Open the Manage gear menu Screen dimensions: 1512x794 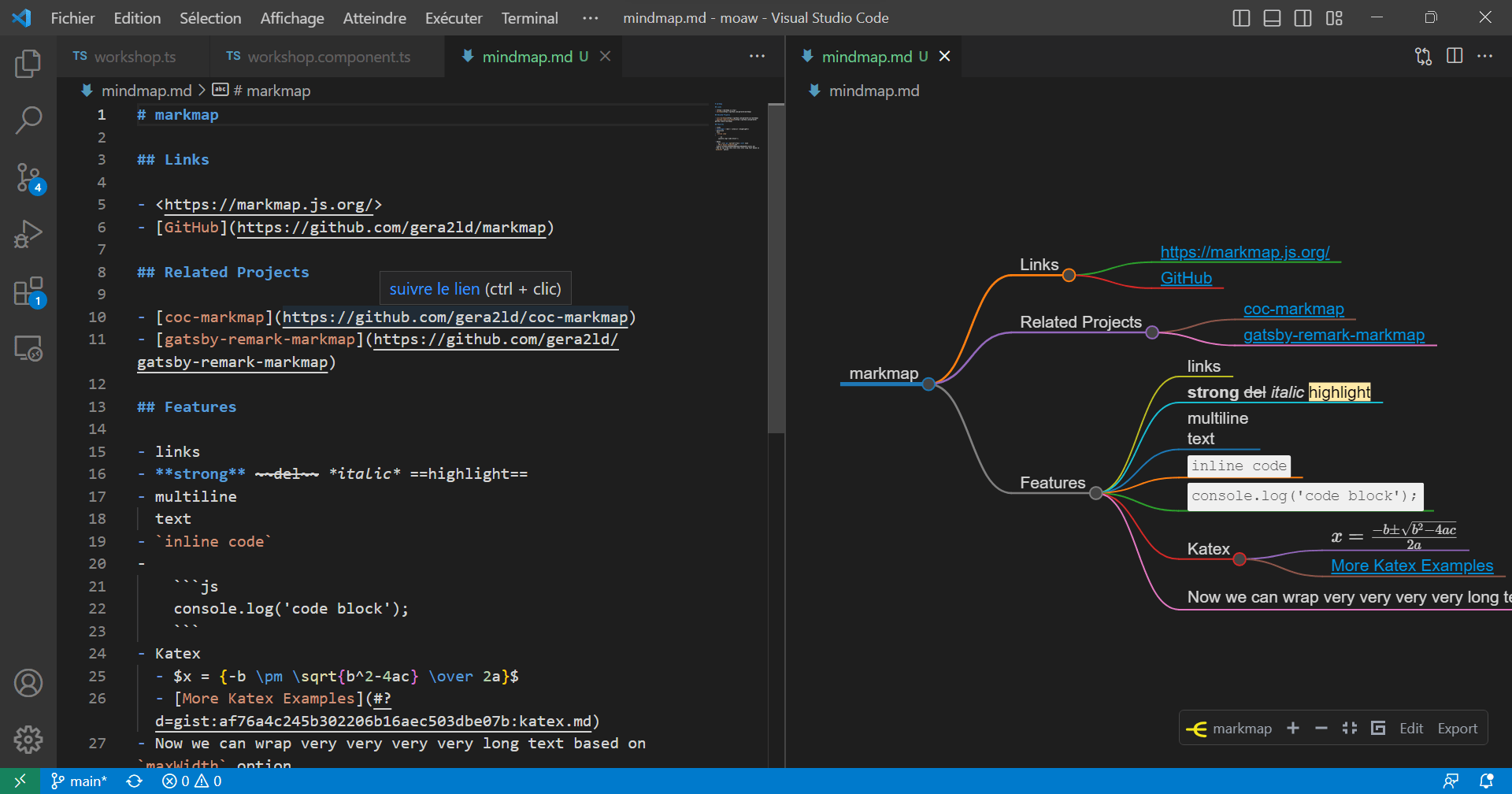(x=28, y=740)
